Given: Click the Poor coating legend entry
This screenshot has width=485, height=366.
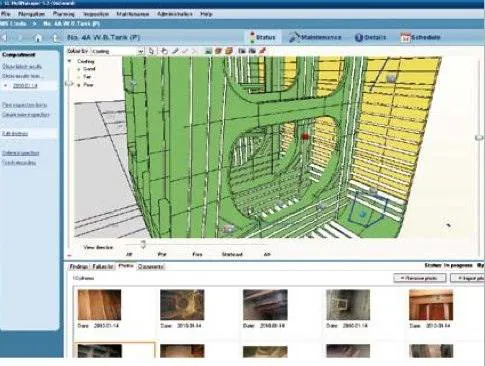Looking at the screenshot, I should click(x=88, y=85).
